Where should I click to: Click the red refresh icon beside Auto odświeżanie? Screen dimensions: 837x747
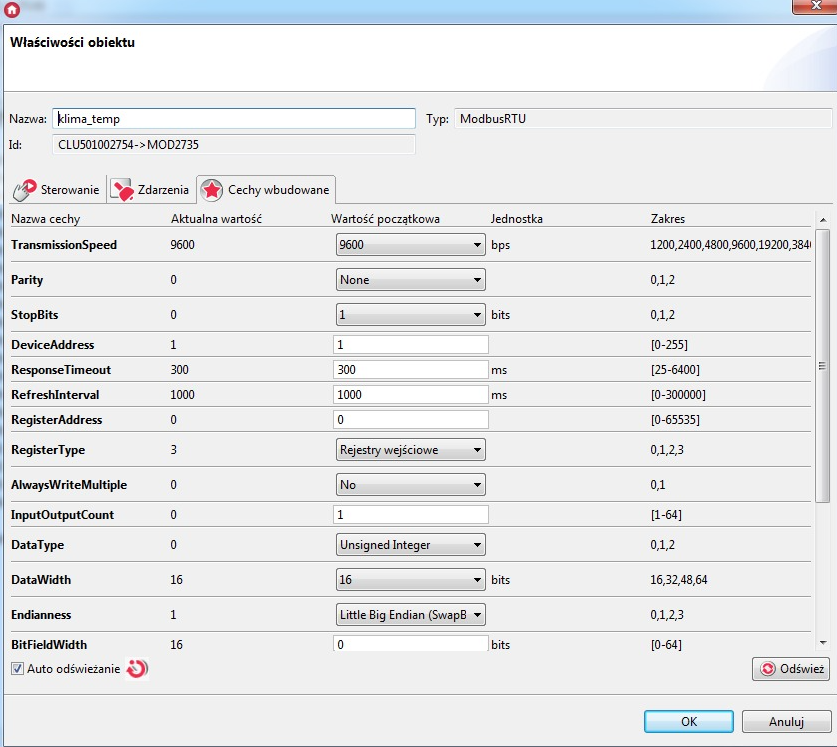pos(137,668)
